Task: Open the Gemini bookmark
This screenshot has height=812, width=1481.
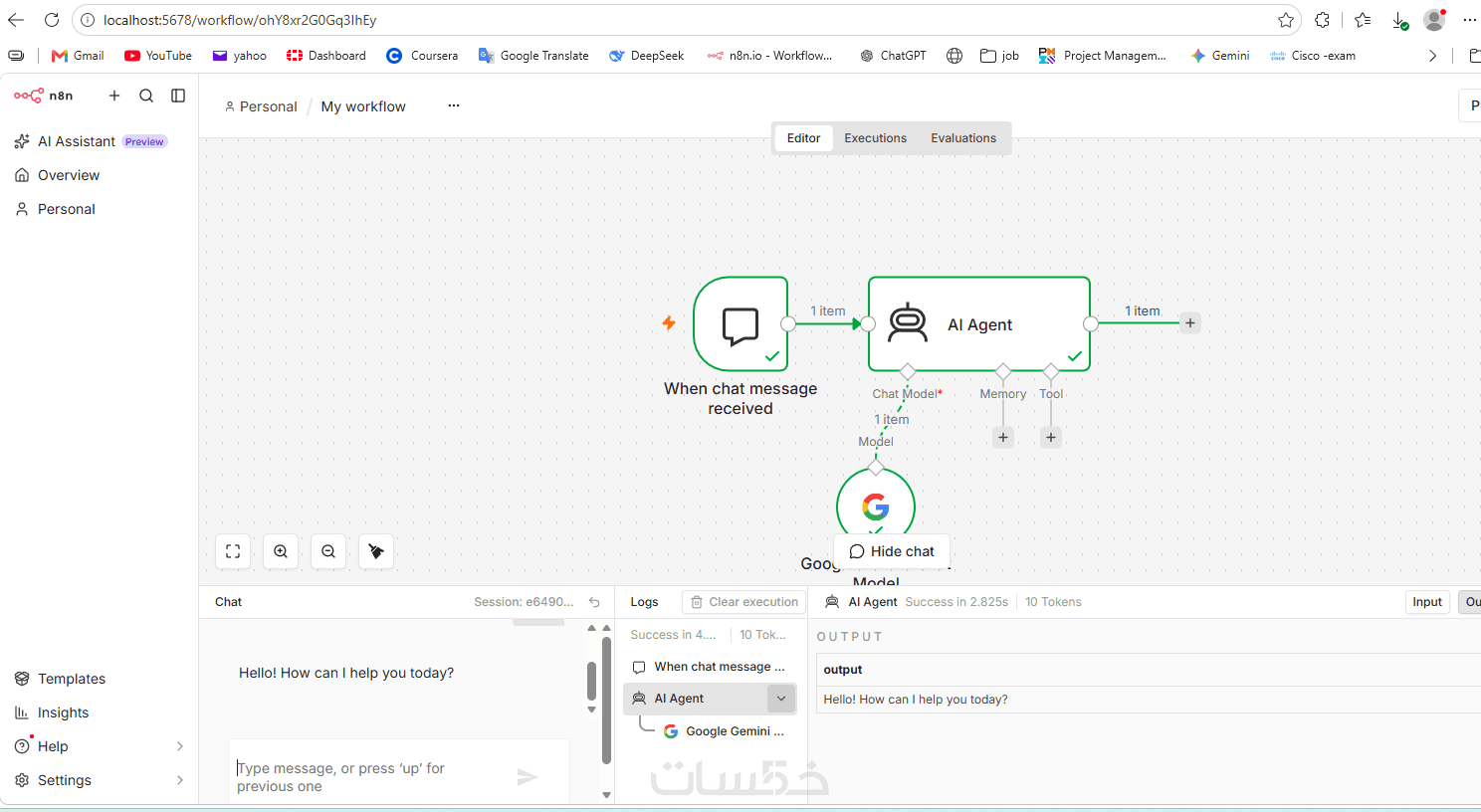Action: click(1220, 56)
